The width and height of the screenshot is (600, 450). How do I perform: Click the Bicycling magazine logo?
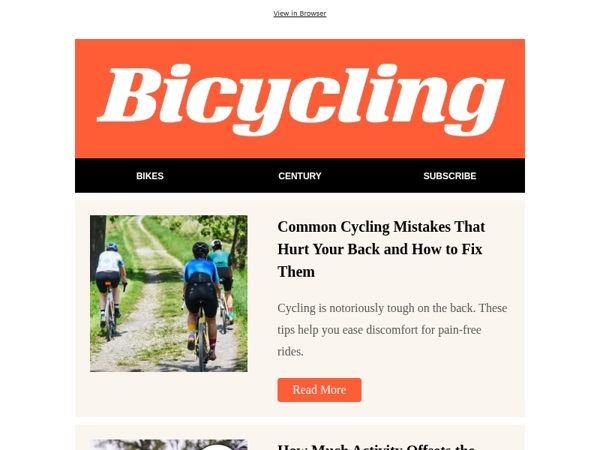300,98
